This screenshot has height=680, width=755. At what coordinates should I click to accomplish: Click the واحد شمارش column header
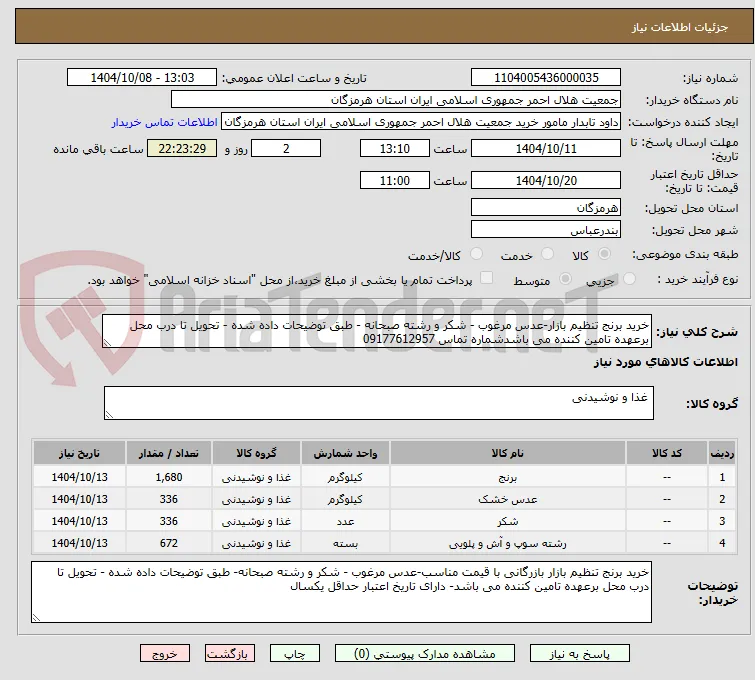click(345, 453)
